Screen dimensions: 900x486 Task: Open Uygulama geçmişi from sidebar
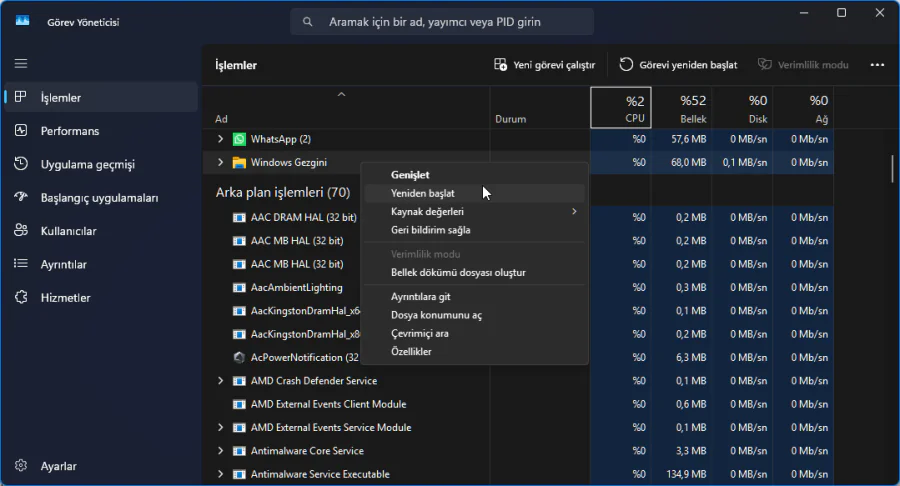[101, 164]
